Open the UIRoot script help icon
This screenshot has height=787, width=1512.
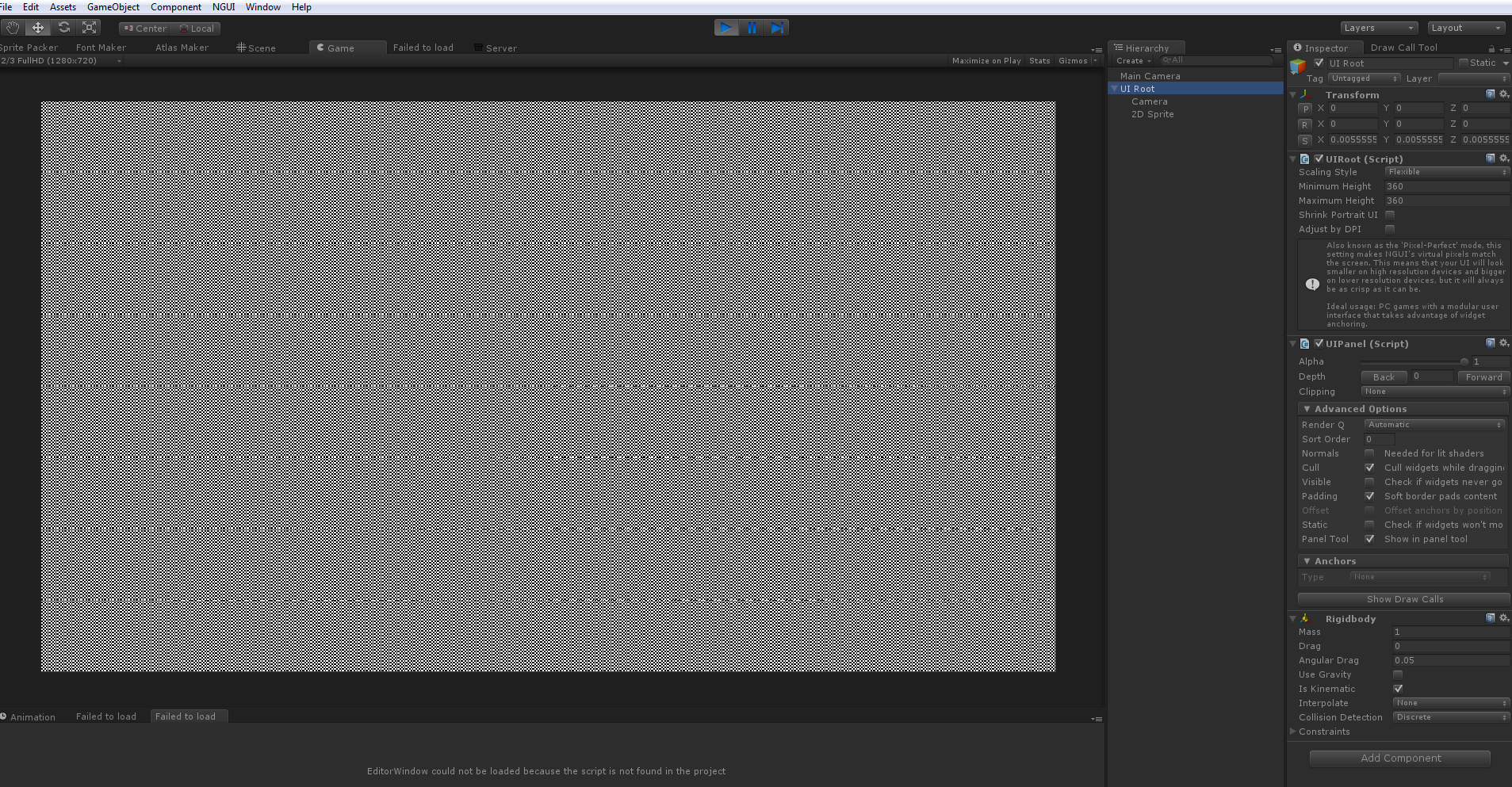tap(1491, 159)
